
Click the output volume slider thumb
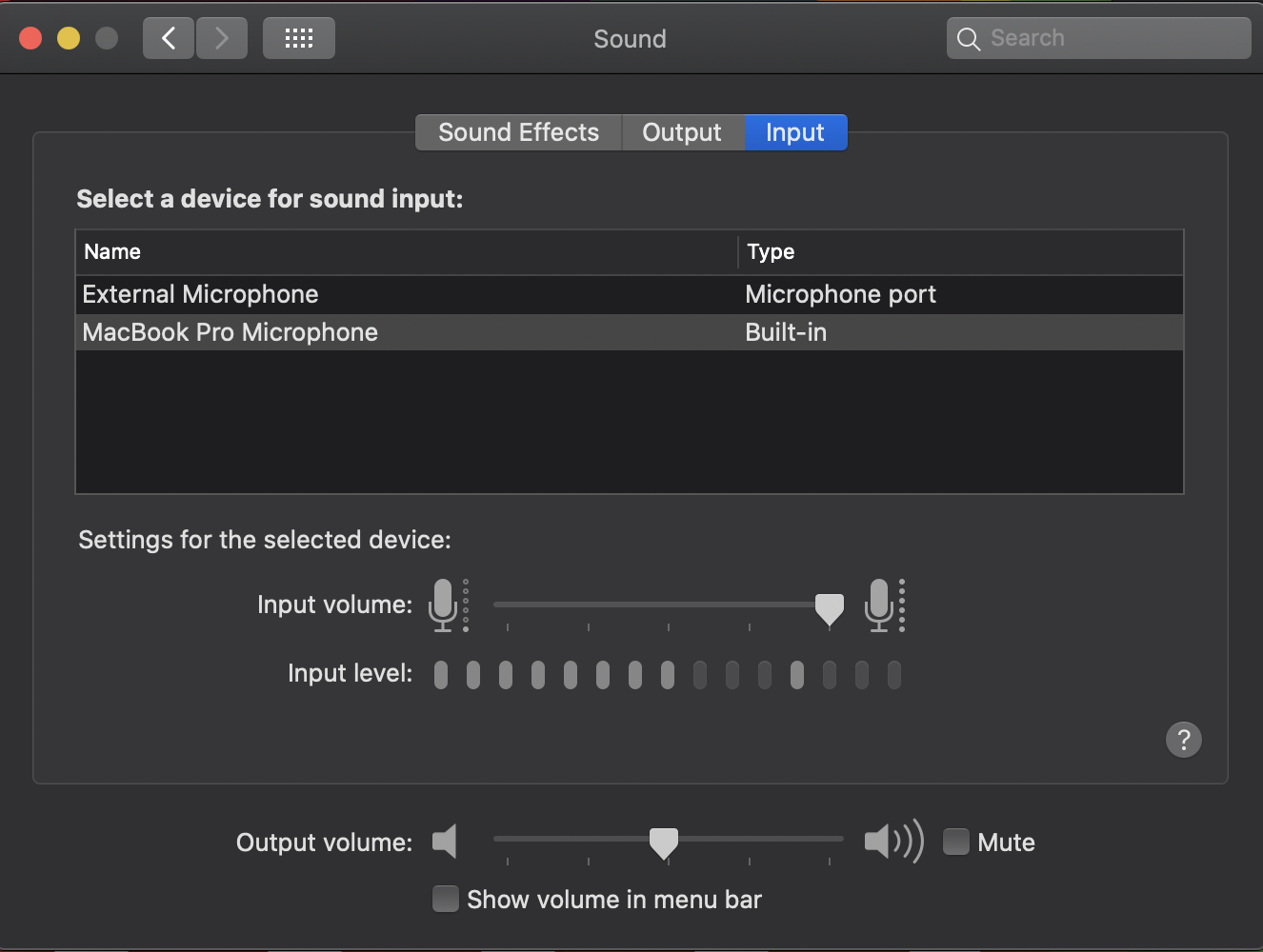coord(664,842)
